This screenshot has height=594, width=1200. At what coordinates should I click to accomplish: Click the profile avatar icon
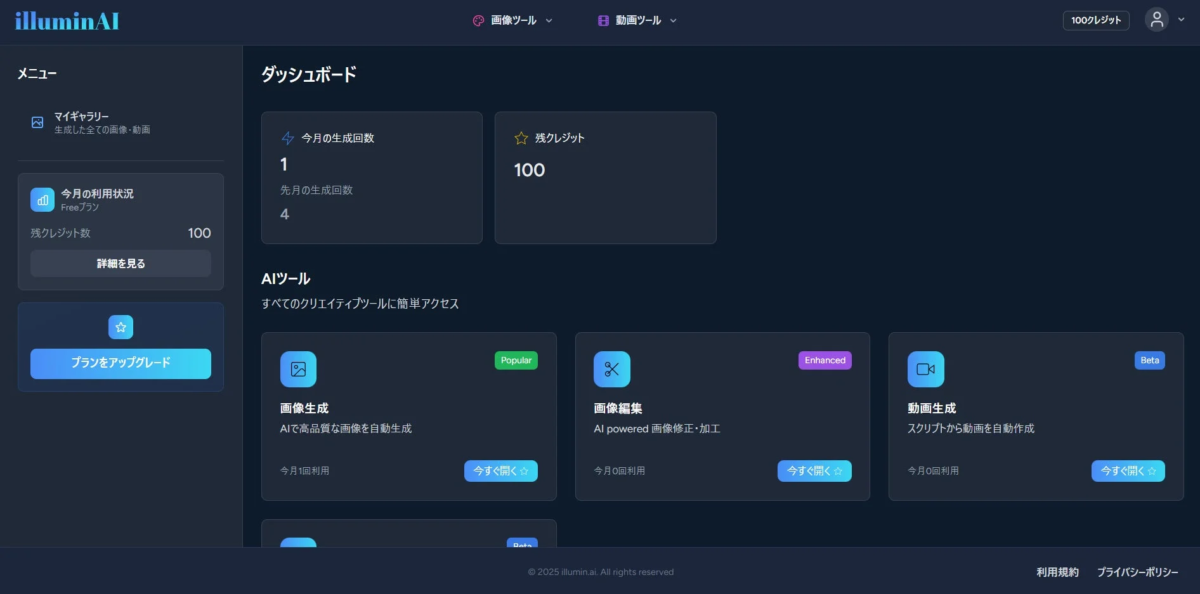click(1157, 19)
